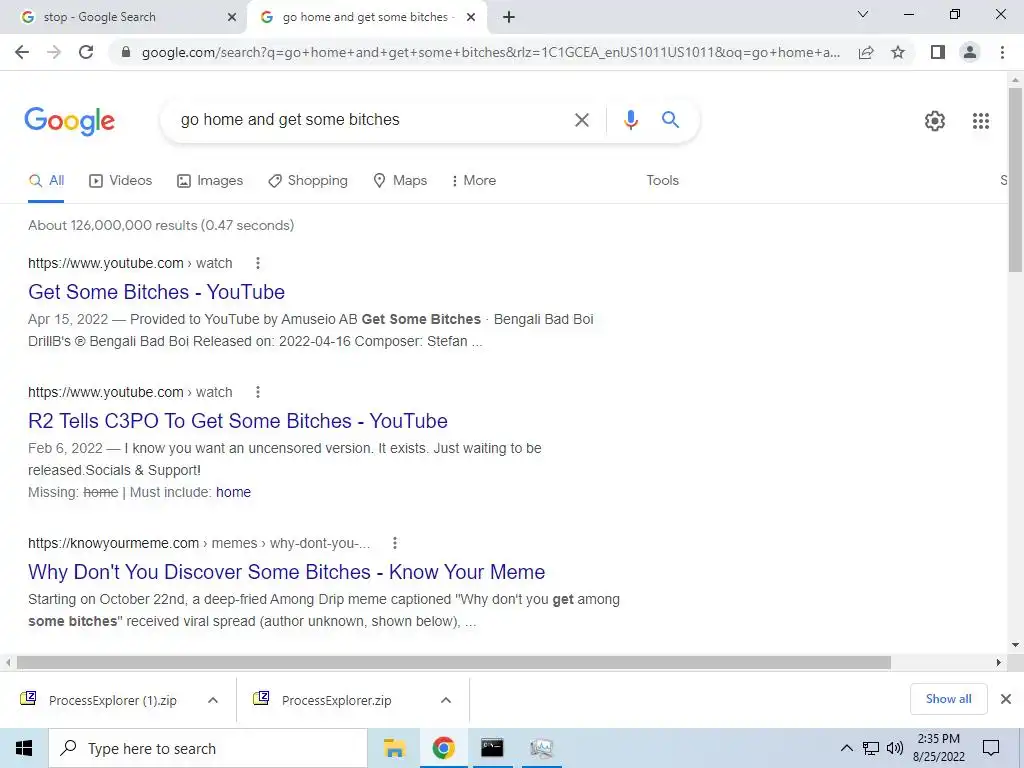The height and width of the screenshot is (768, 1024).
Task: Switch to Maps results
Action: pyautogui.click(x=400, y=180)
